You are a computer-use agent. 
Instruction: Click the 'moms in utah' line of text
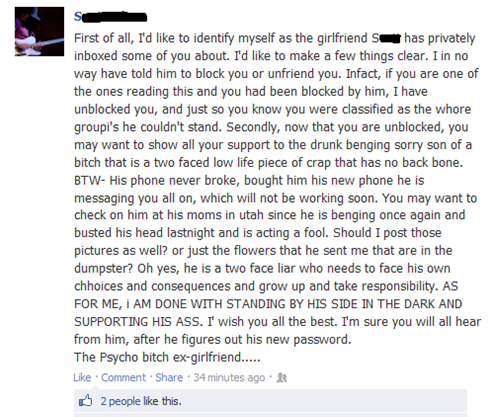tap(269, 215)
